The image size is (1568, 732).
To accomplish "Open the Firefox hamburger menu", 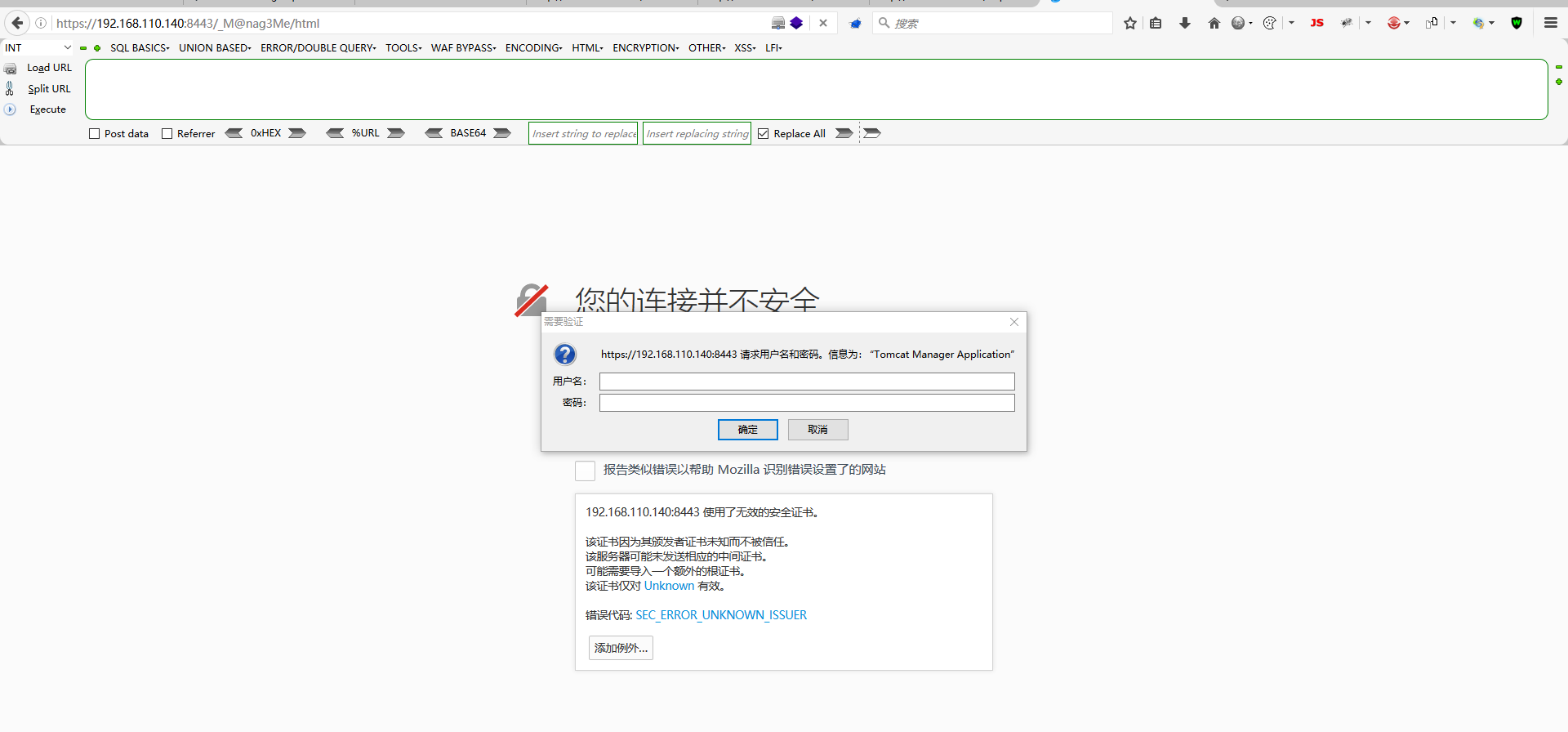I will click(x=1551, y=23).
